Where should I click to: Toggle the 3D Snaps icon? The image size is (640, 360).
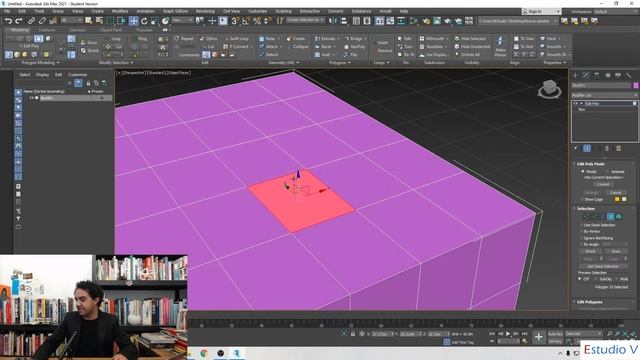pyautogui.click(x=235, y=21)
